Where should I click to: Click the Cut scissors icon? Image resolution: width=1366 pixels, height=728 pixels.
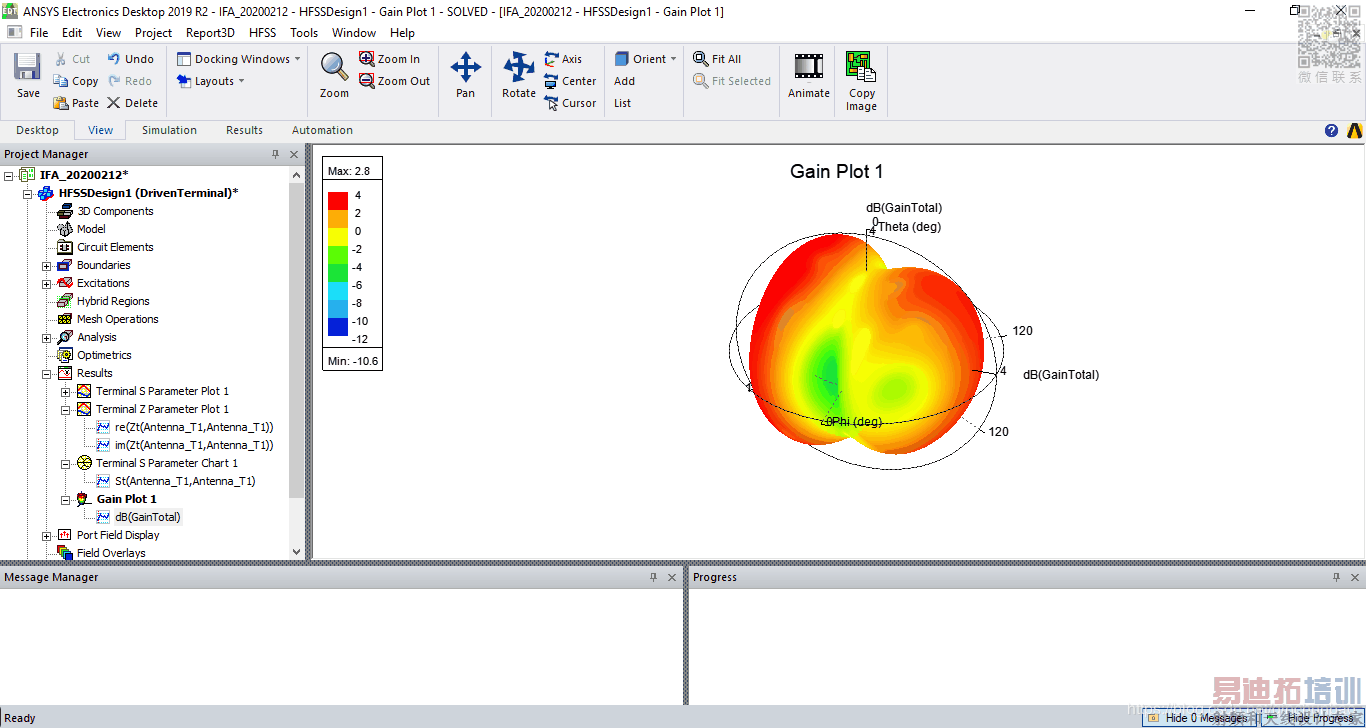pyautogui.click(x=61, y=59)
